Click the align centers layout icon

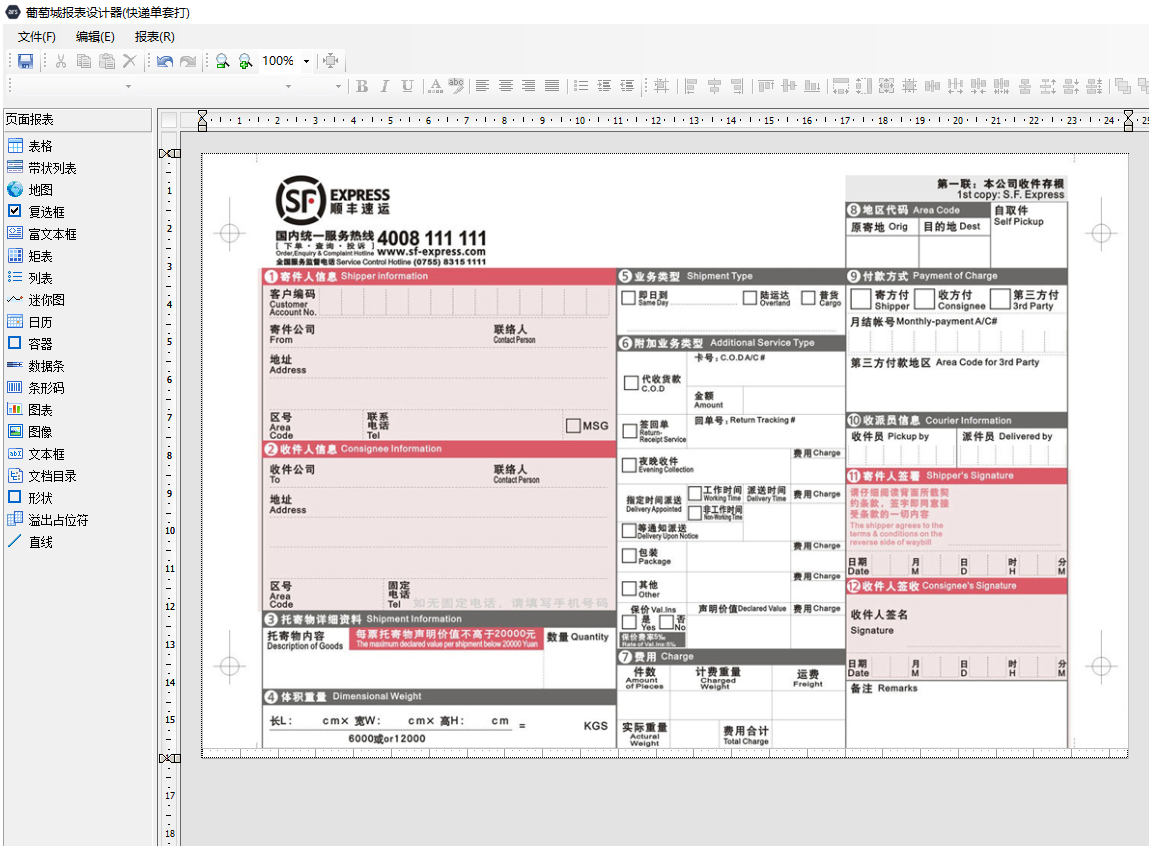(x=714, y=86)
